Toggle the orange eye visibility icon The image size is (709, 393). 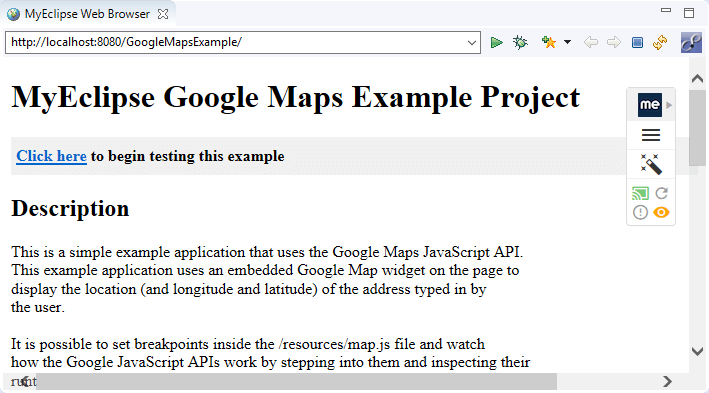tap(661, 212)
